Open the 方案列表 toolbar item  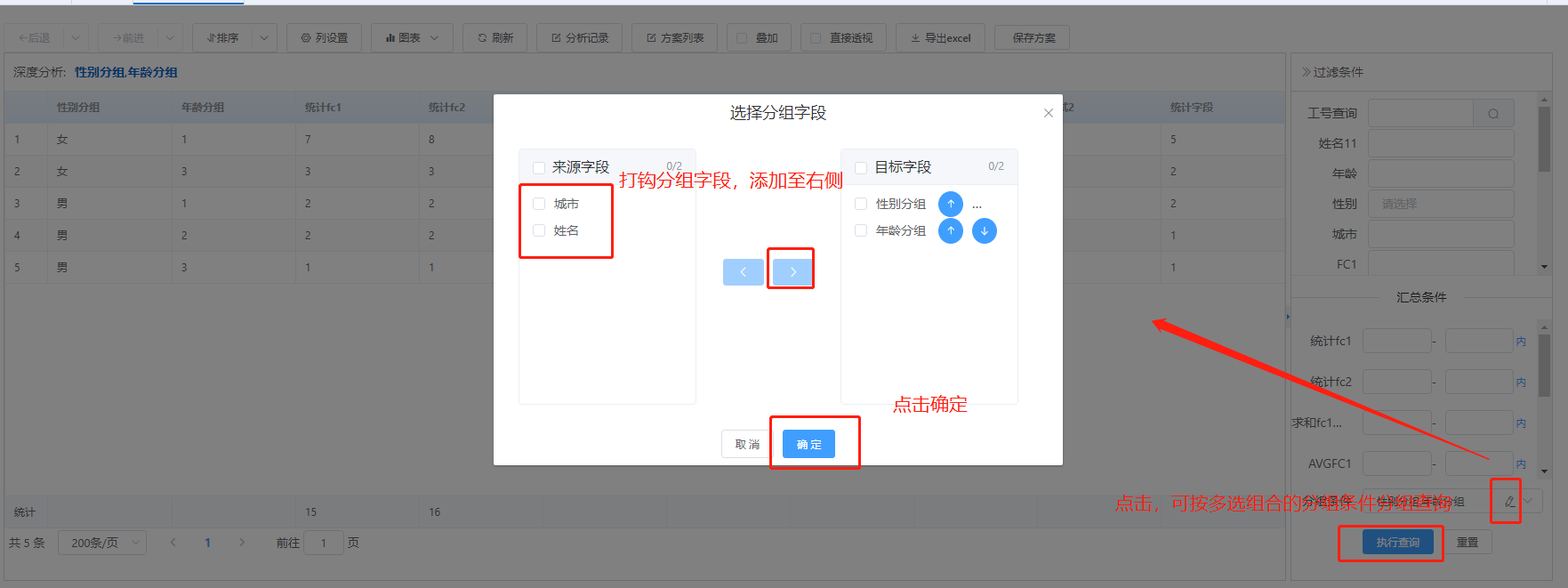click(x=675, y=38)
